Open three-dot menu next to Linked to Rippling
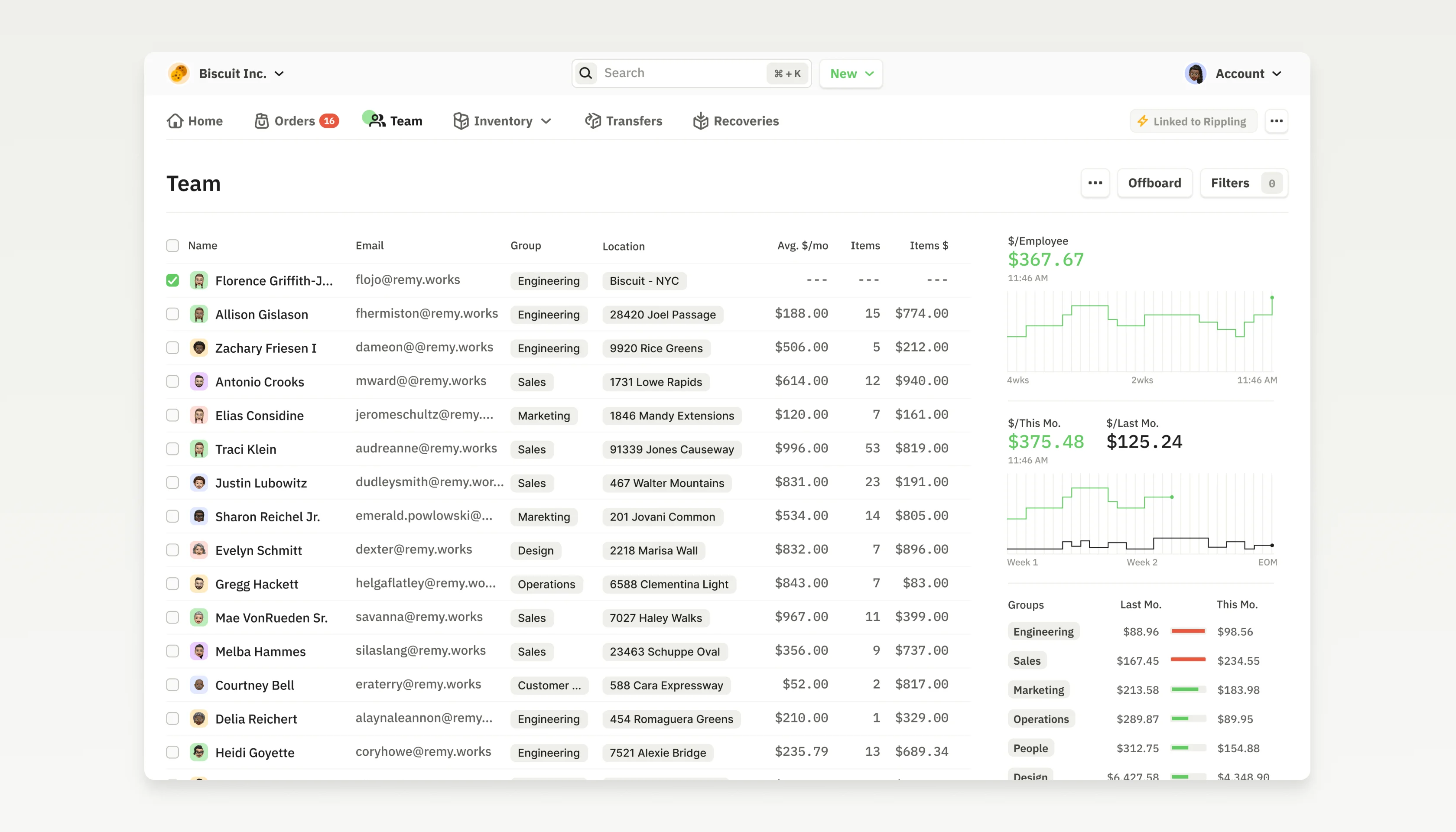 [1276, 121]
